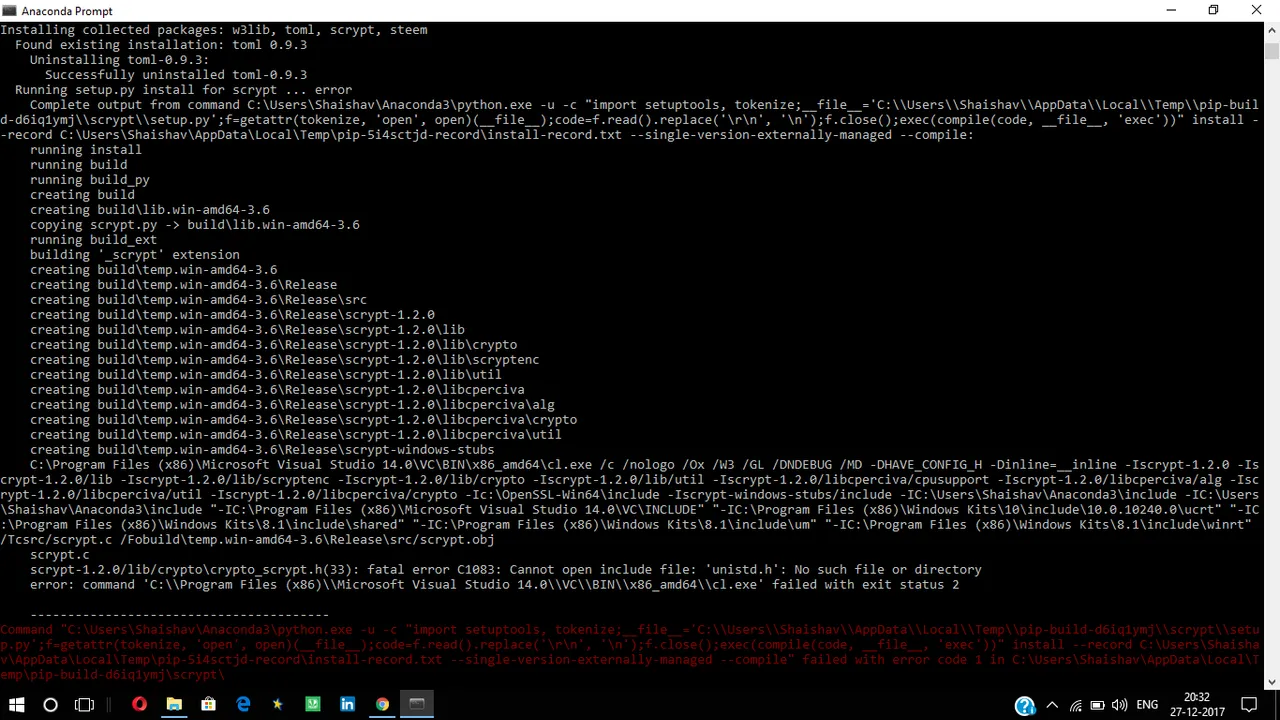Show hidden system tray icons

coord(1052,706)
